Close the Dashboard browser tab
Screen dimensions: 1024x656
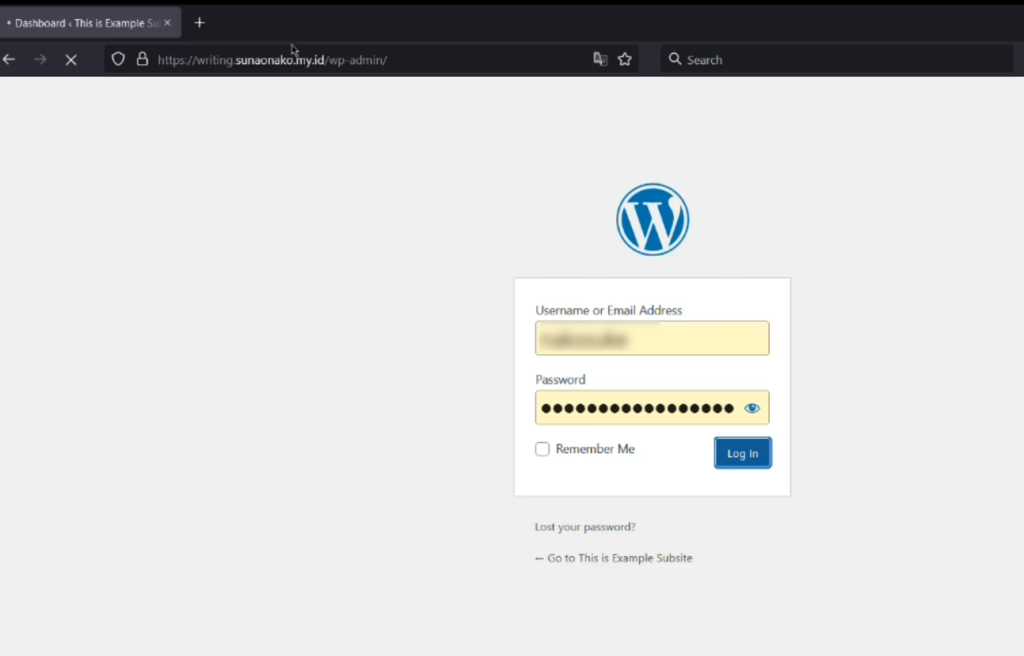[x=167, y=22]
